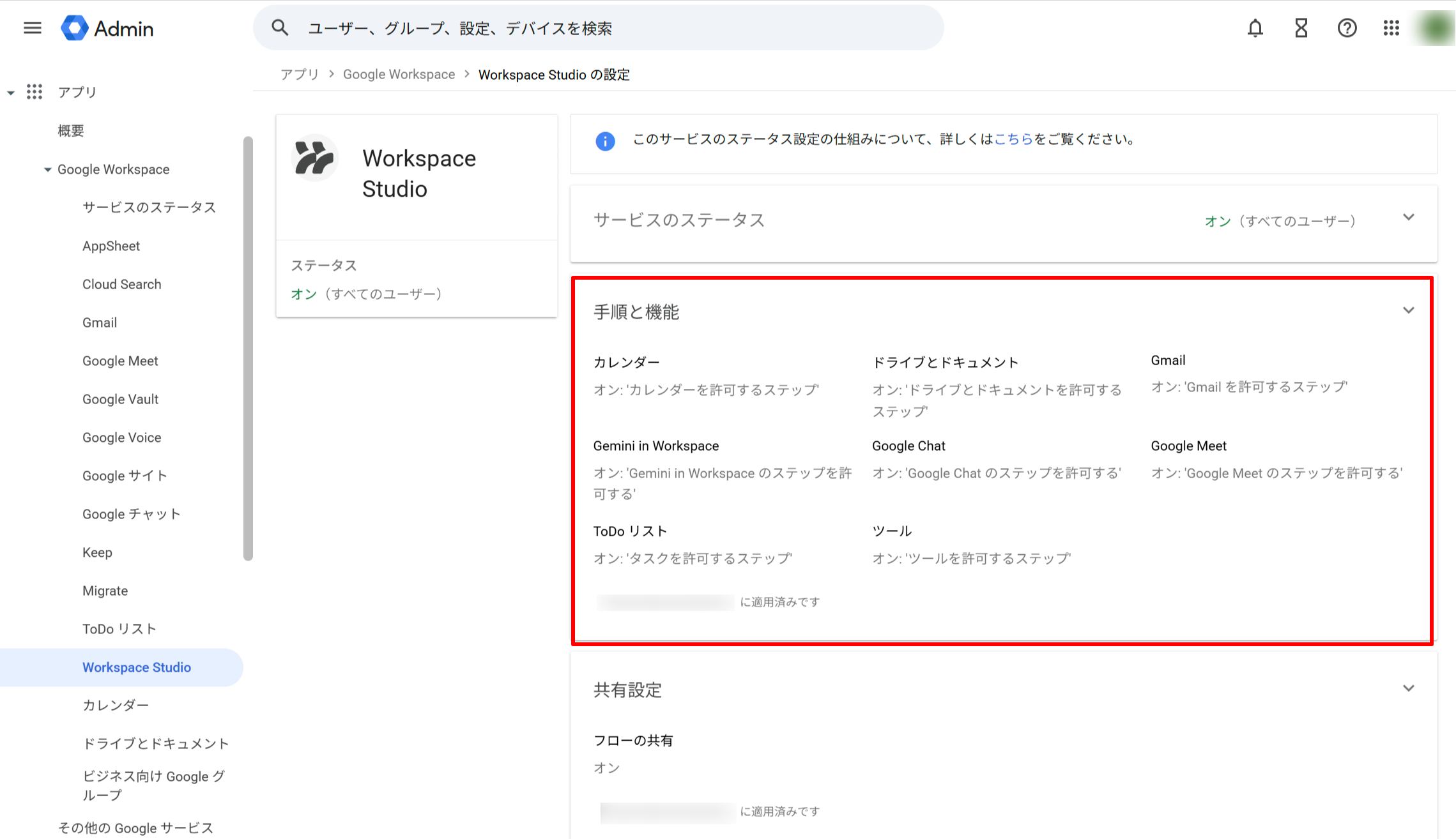Click the ツール setting
The image size is (1456, 839).
pos(971,545)
